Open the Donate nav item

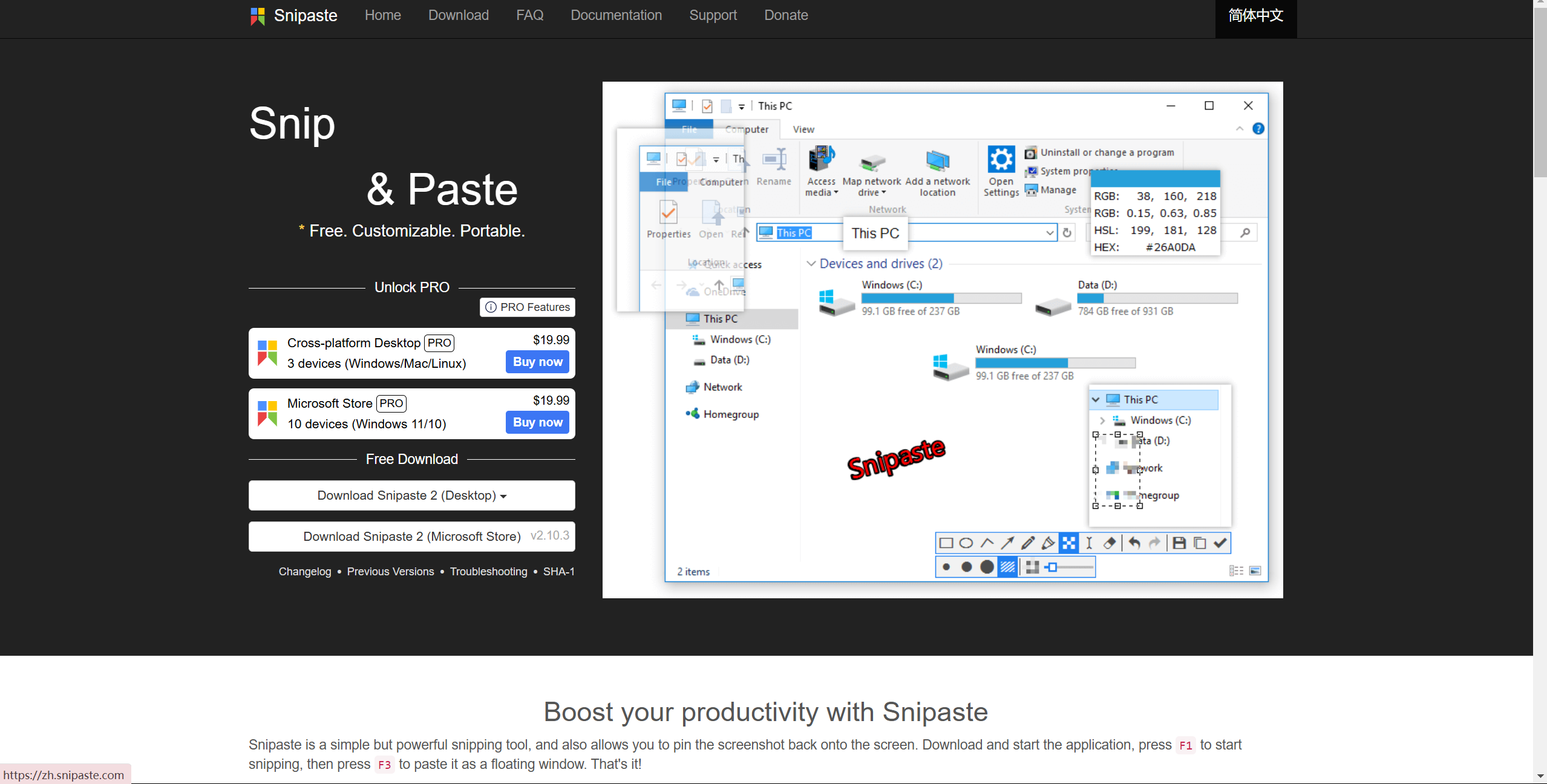(x=785, y=15)
